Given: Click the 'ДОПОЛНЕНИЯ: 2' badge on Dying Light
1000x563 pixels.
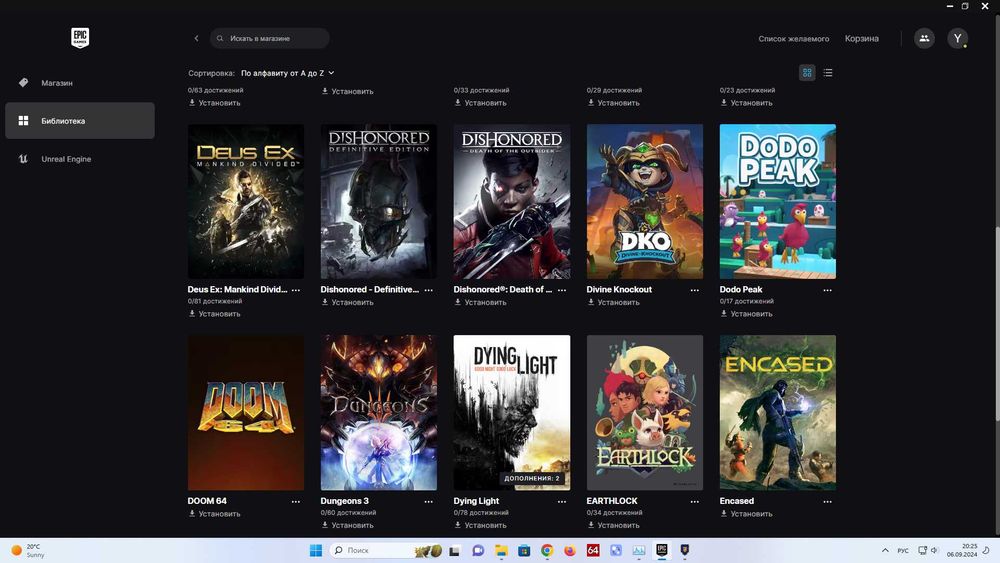Looking at the screenshot, I should click(532, 478).
